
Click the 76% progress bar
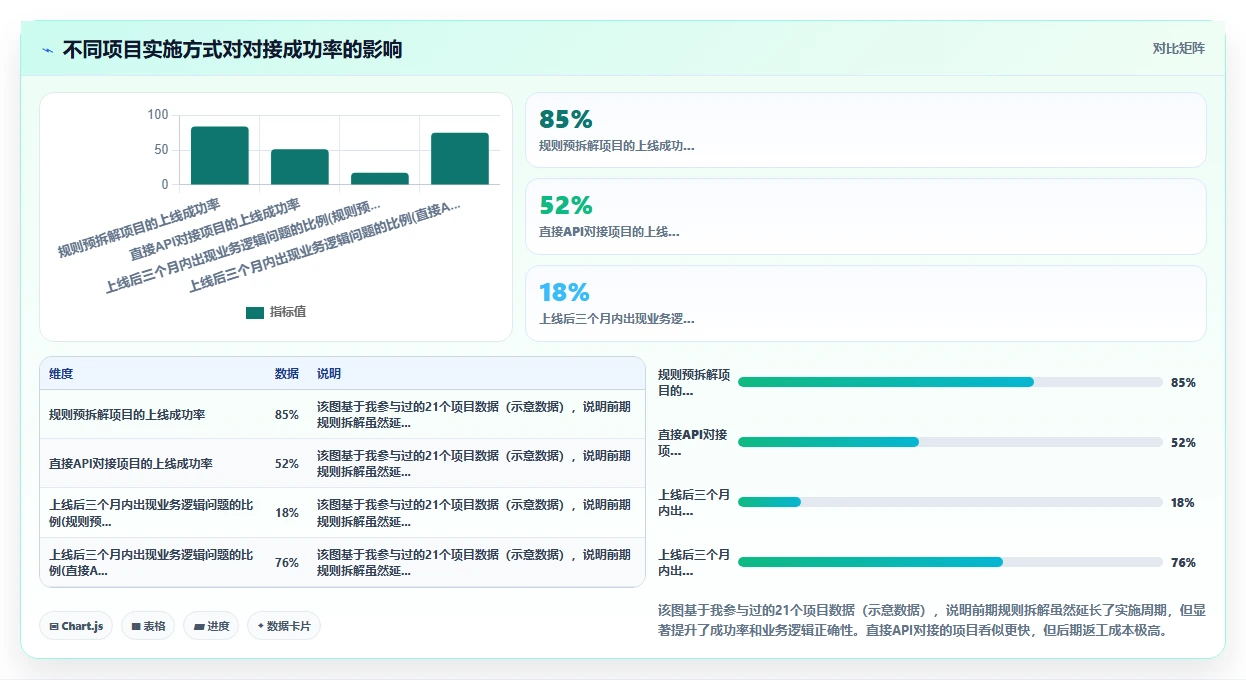950,562
